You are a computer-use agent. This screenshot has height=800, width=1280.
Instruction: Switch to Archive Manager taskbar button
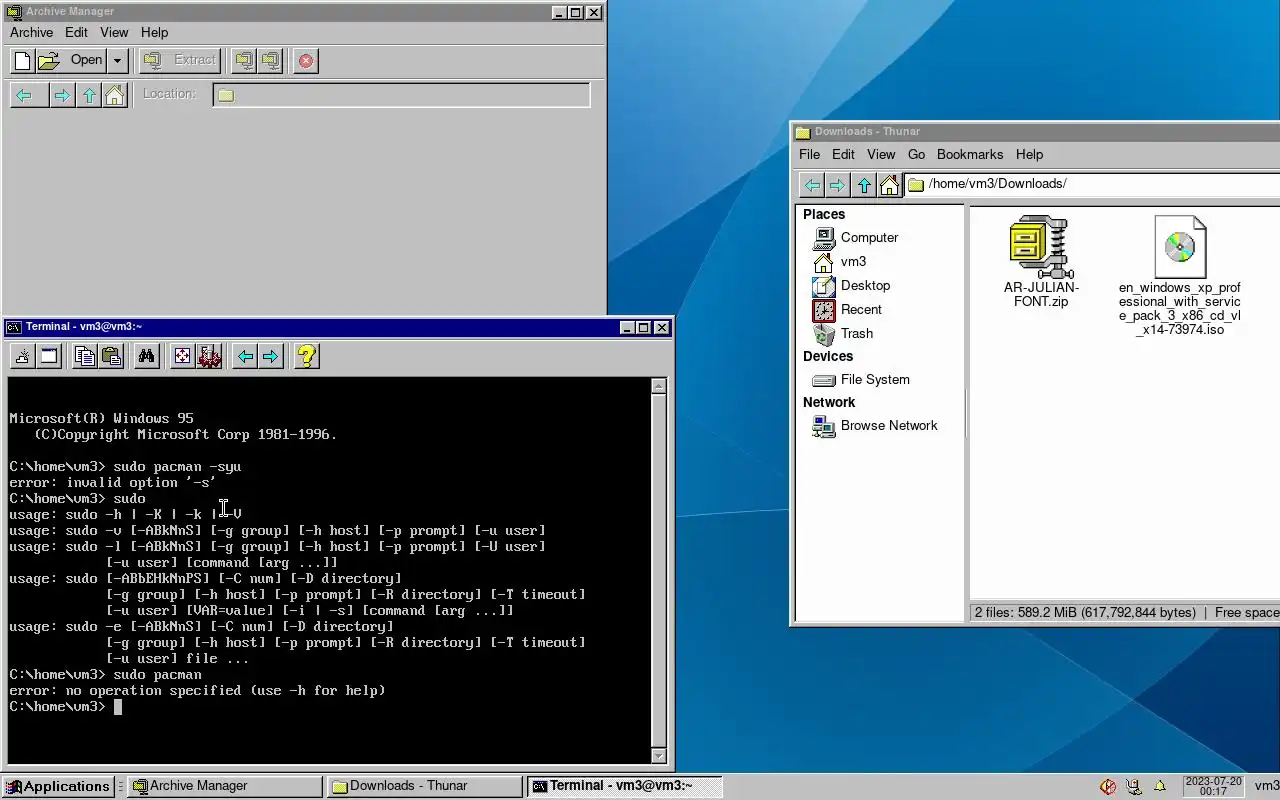226,786
